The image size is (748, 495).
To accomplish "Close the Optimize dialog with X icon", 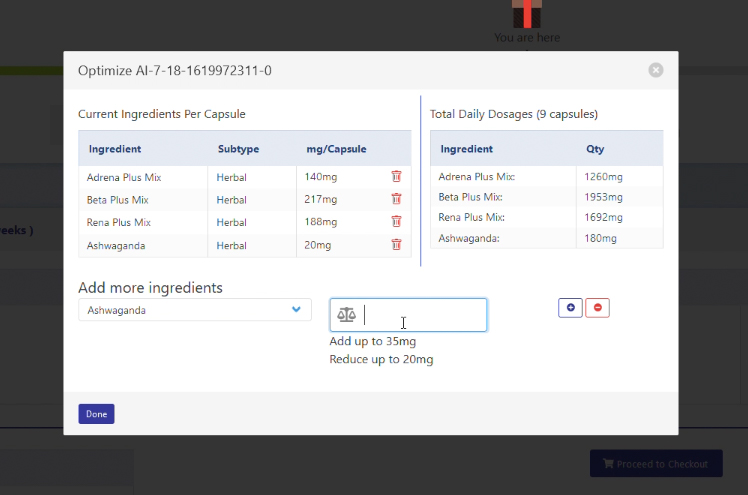I will tap(655, 70).
